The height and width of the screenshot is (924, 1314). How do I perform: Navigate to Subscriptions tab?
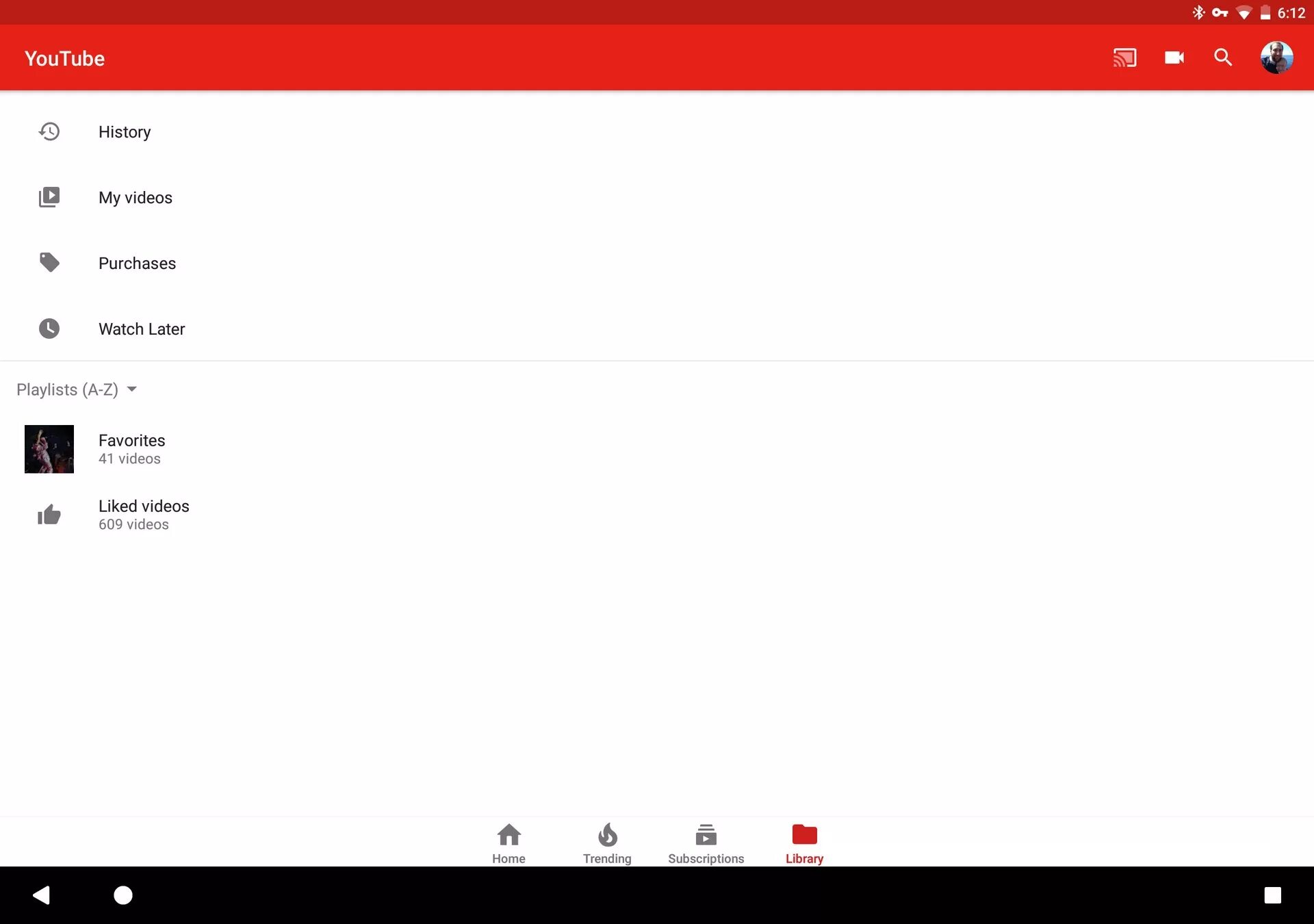click(706, 842)
